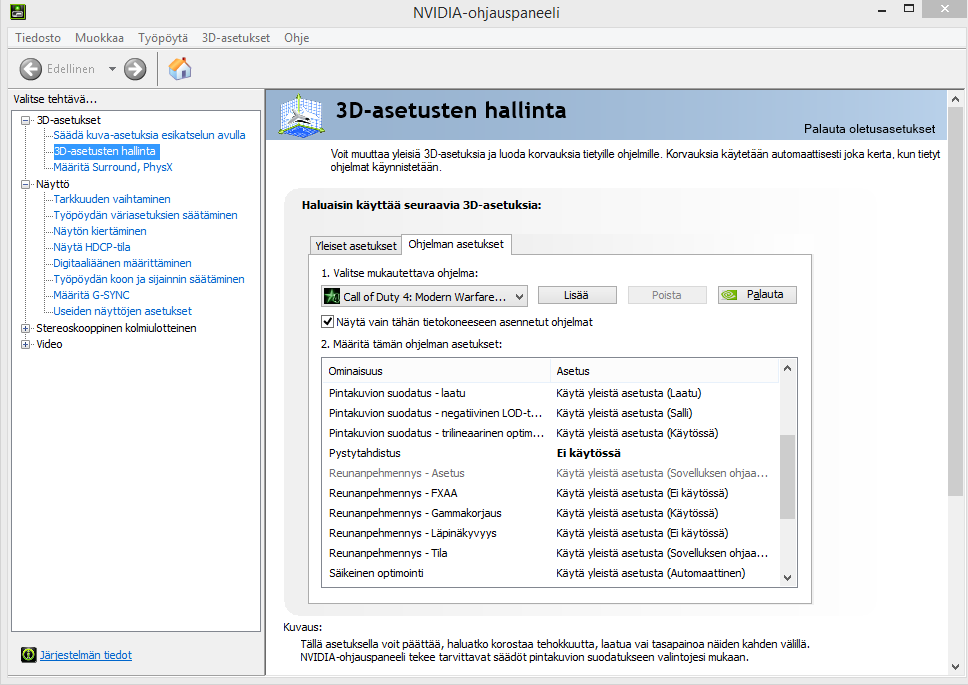Toggle the 'Näytä vain tähän tietokoneeseen' checkbox

click(x=327, y=322)
